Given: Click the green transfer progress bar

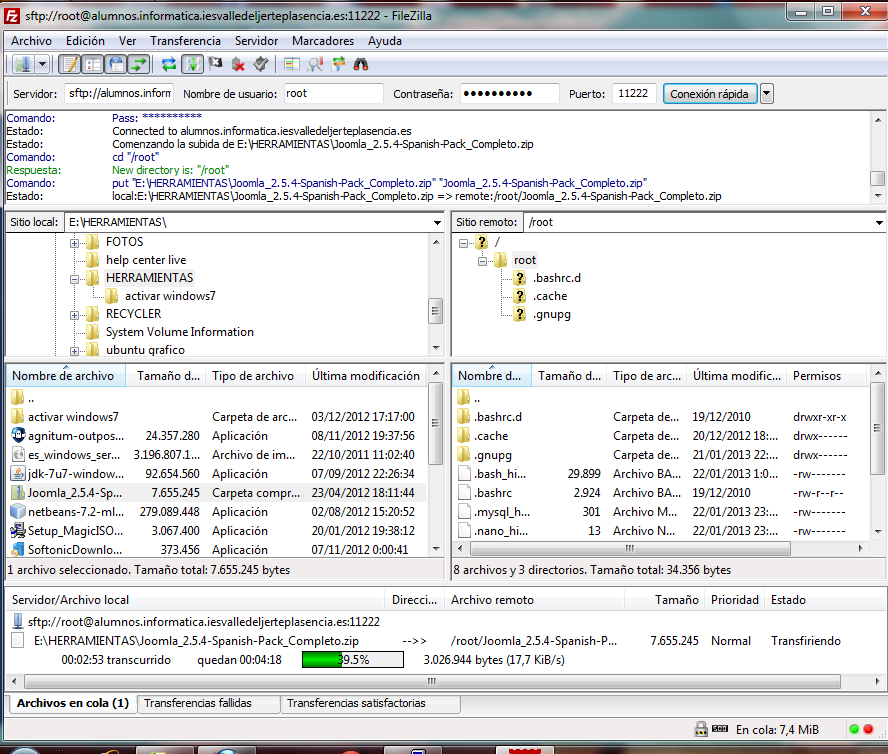Looking at the screenshot, I should point(352,660).
